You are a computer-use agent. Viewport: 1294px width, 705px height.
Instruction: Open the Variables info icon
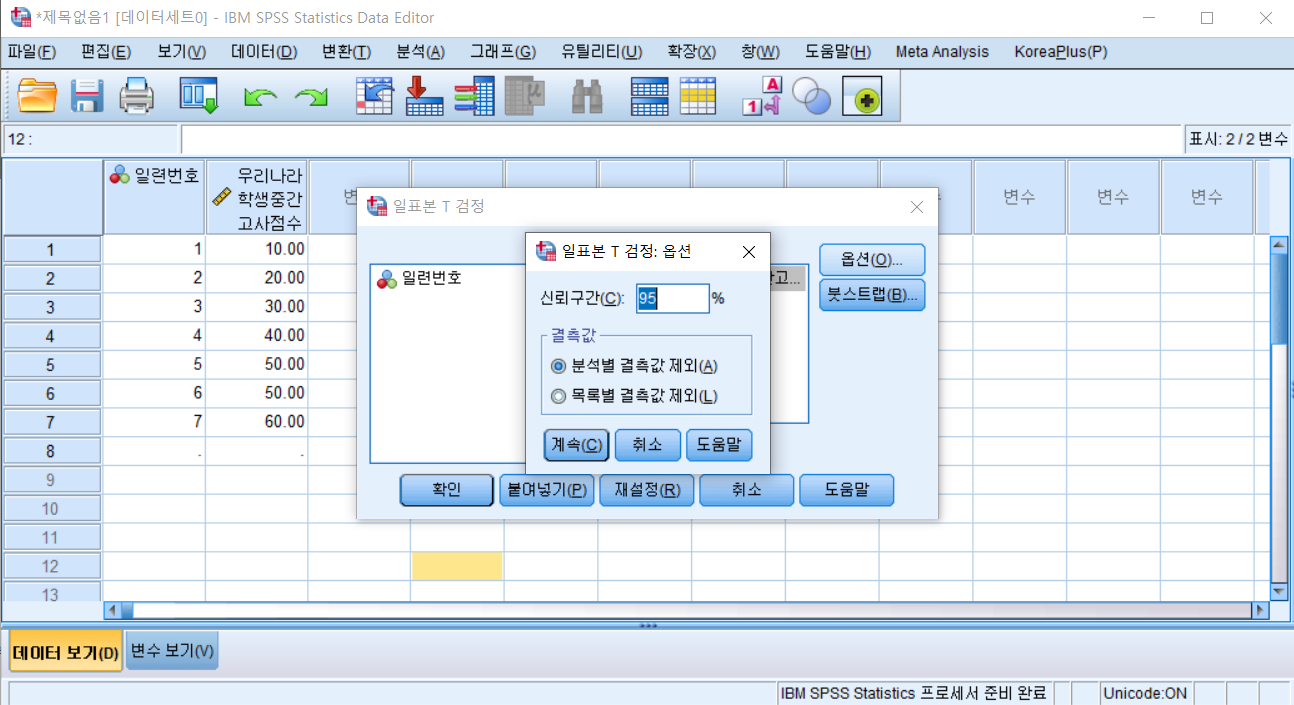(x=474, y=96)
